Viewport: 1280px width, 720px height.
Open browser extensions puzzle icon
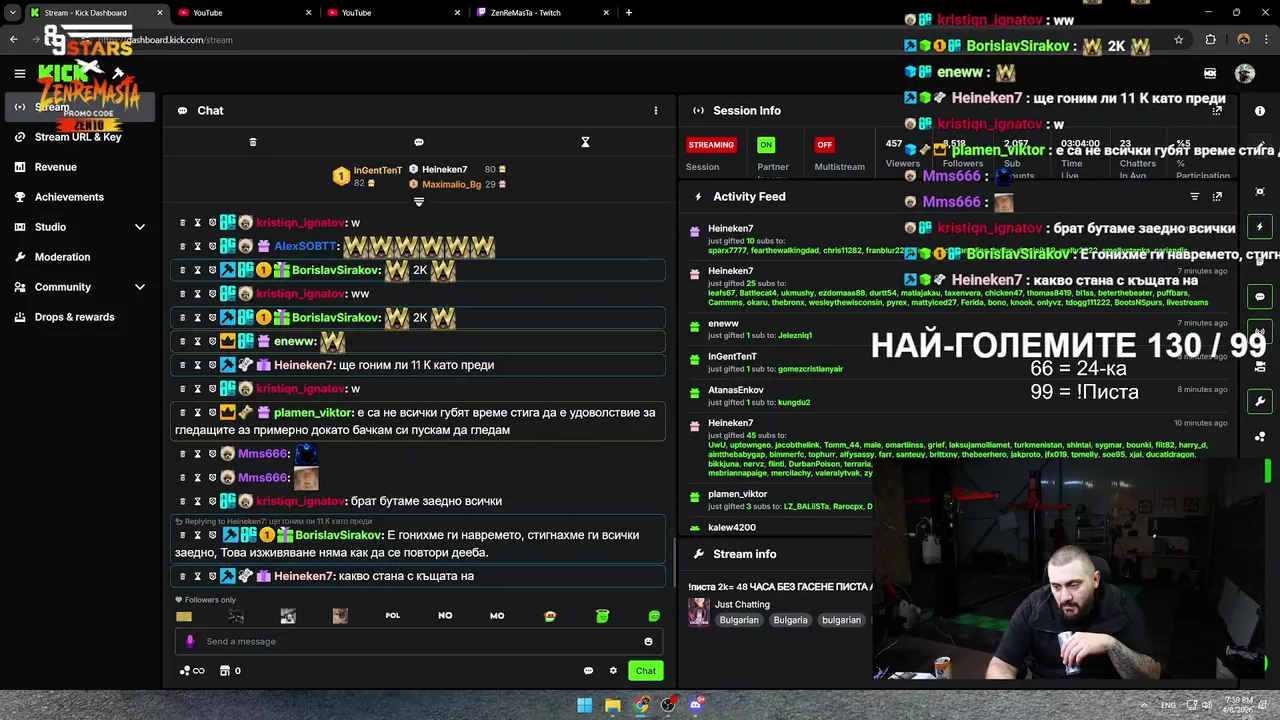[x=1210, y=40]
